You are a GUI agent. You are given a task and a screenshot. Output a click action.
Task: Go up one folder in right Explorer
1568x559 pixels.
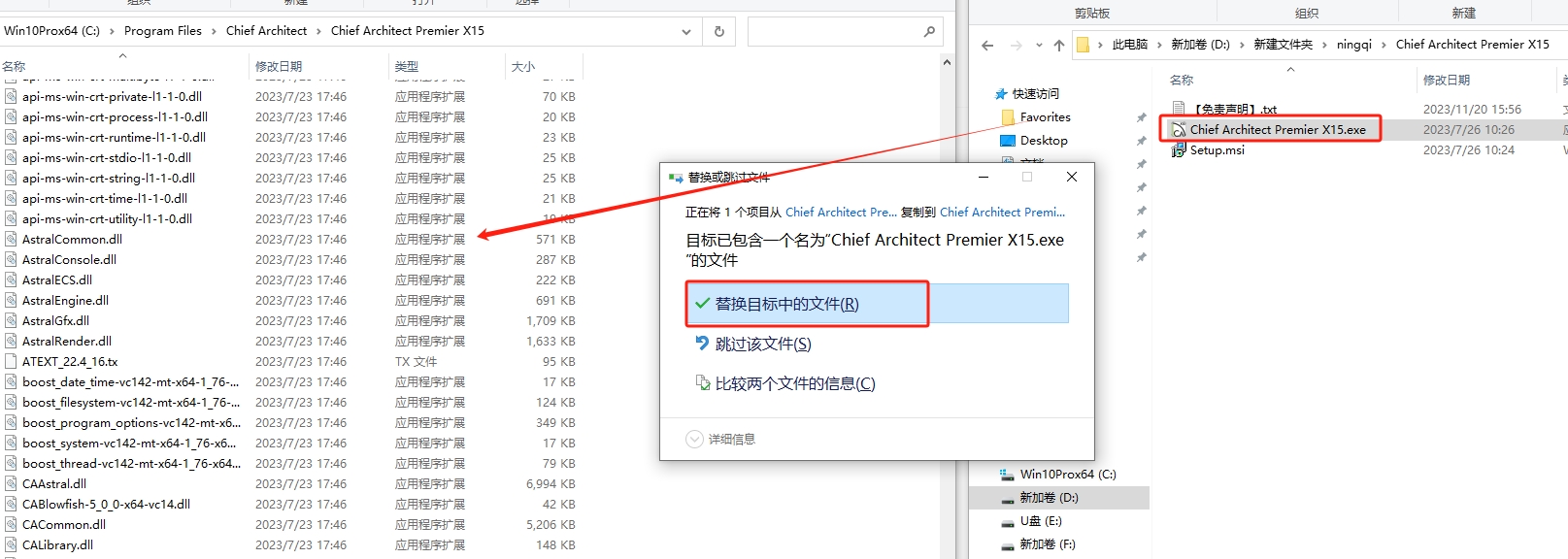point(1058,45)
